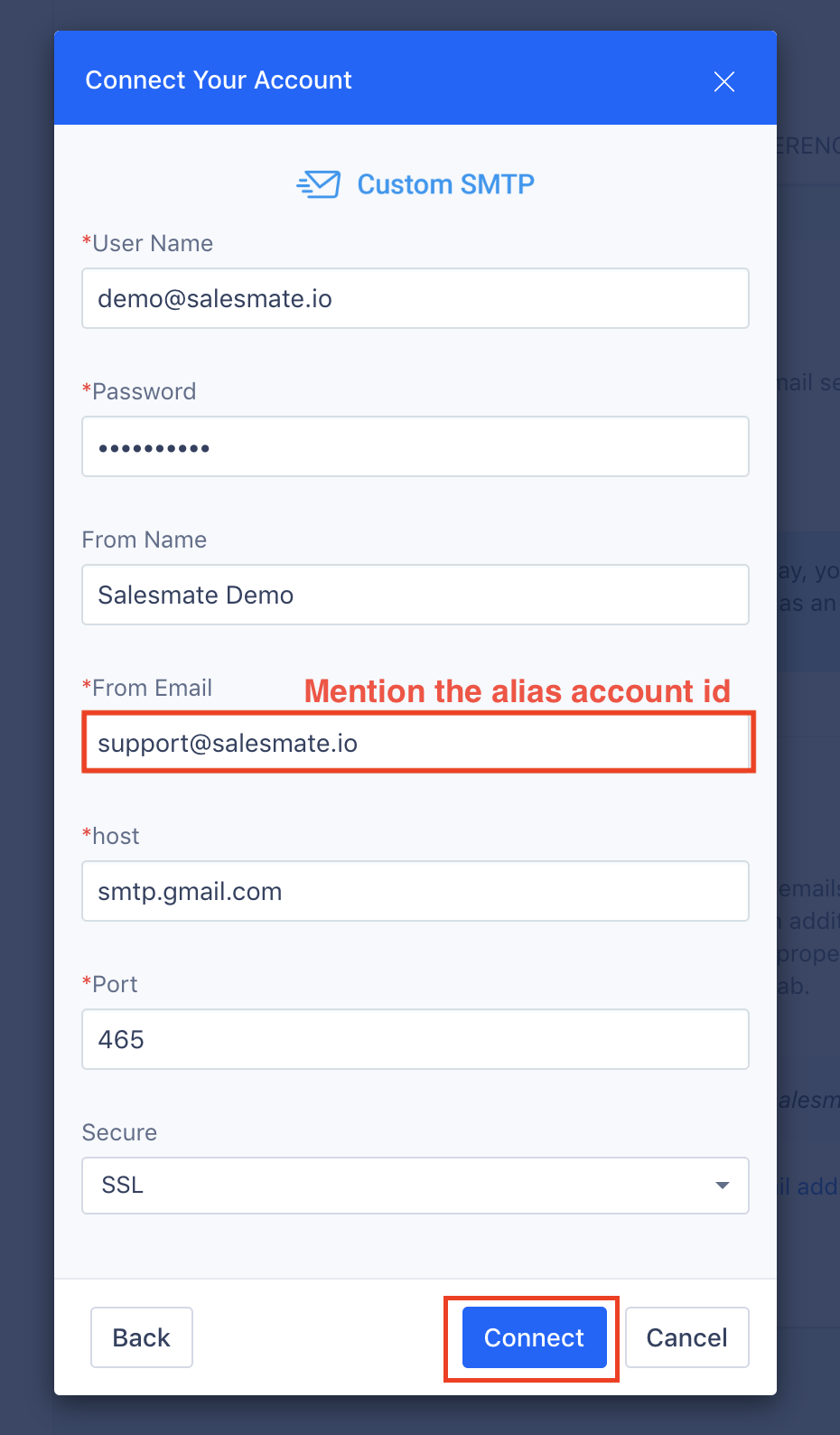Go back with the Back button
The height and width of the screenshot is (1435, 840).
(142, 1337)
